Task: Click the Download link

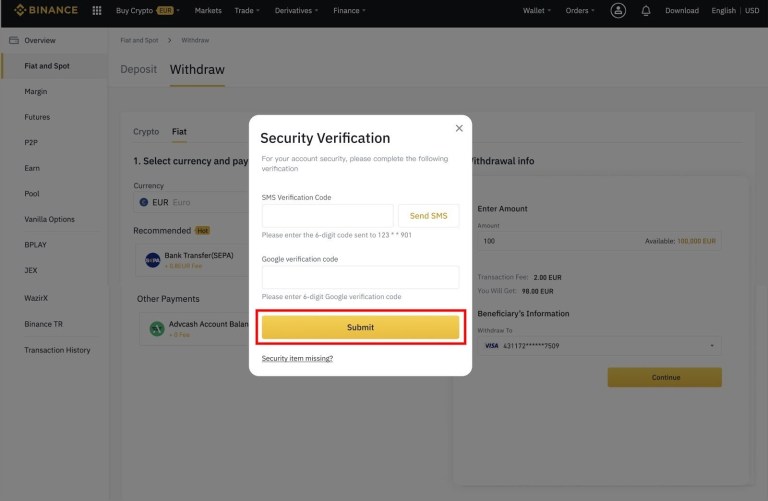Action: 682,10
